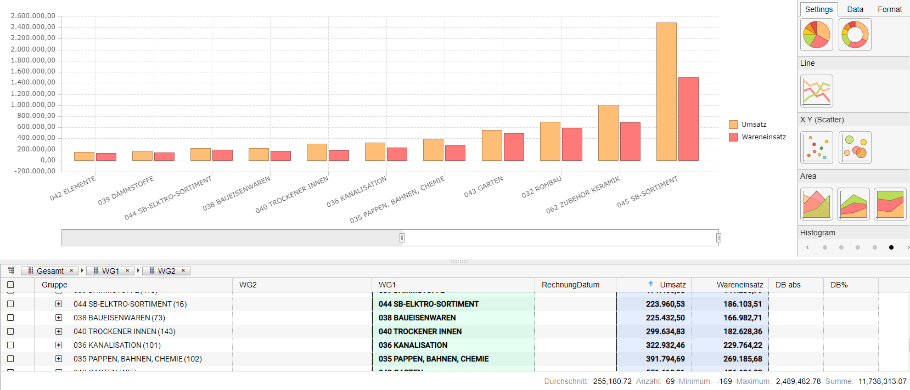Go to previous chart types page arrow
This screenshot has width=910, height=390.
click(806, 247)
